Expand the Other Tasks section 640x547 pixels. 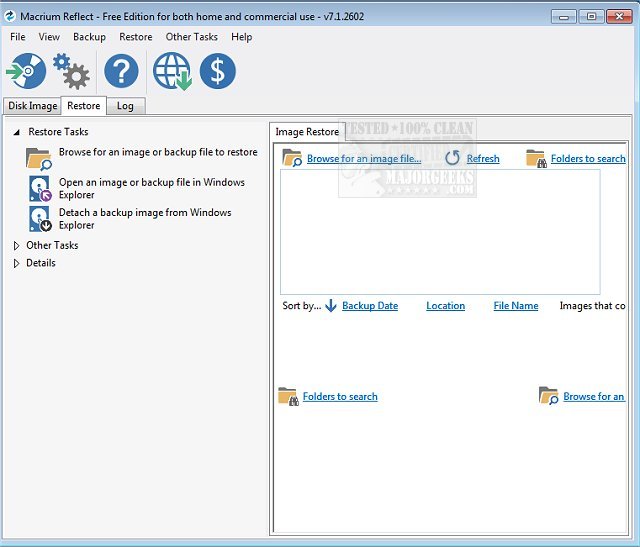[16, 246]
